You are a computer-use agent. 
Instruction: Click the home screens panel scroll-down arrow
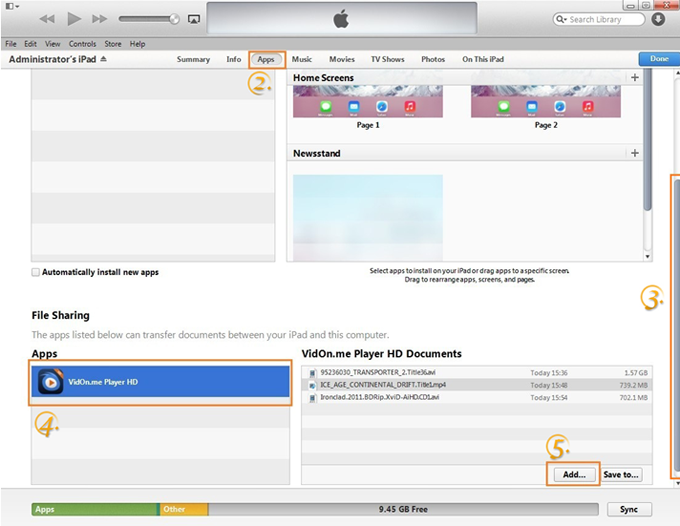[x=647, y=257]
